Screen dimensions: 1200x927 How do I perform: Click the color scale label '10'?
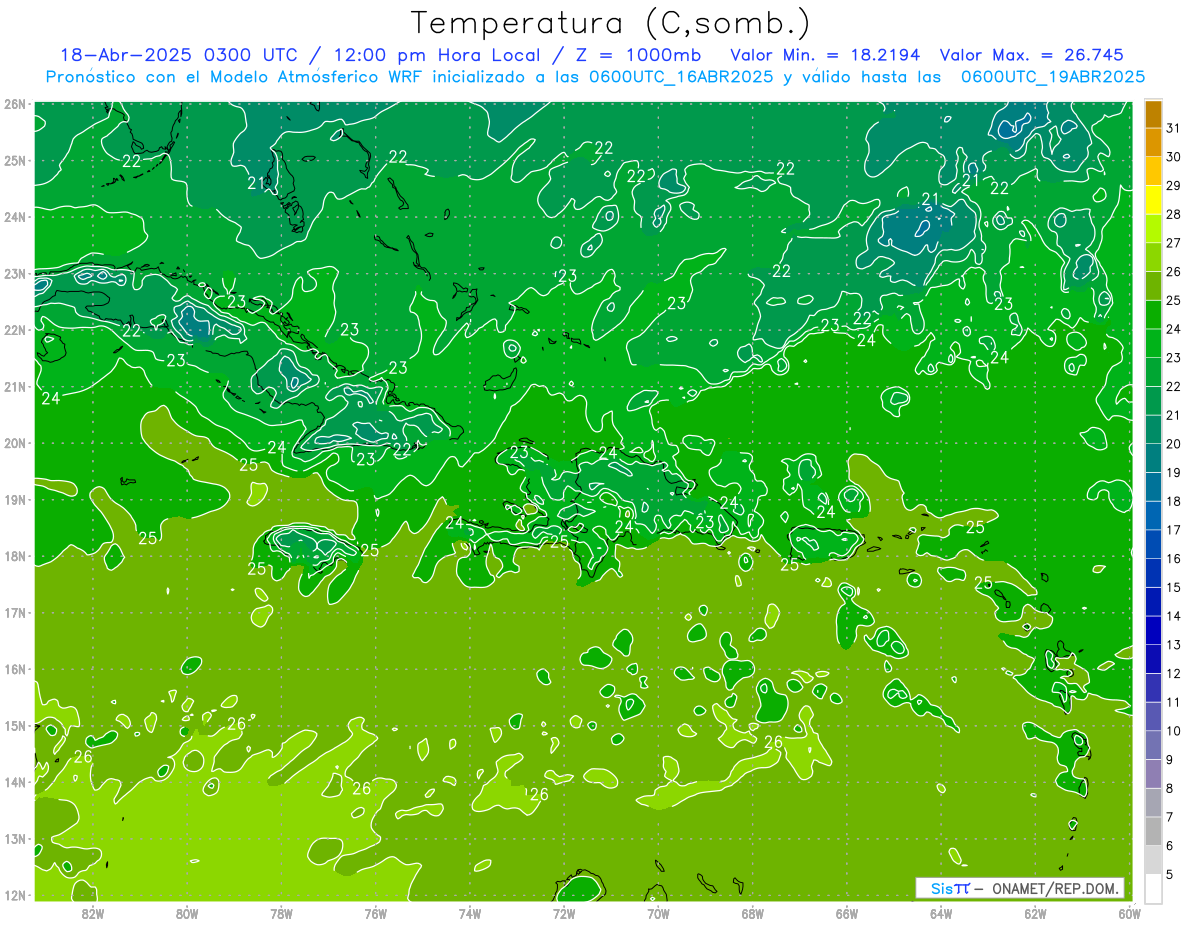pyautogui.click(x=1173, y=731)
